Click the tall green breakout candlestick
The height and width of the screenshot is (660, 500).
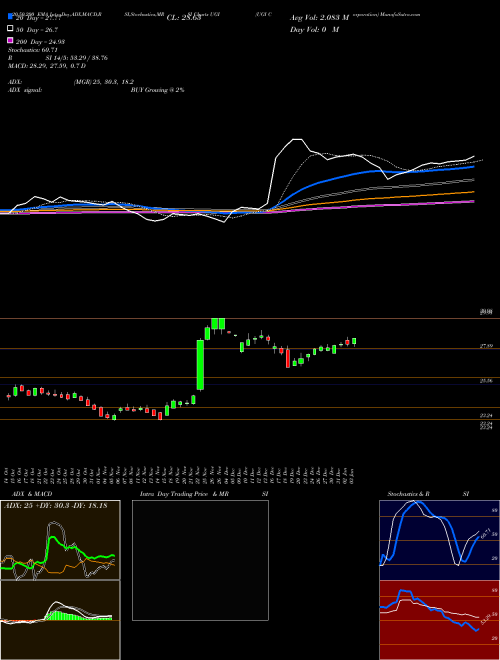(200, 365)
